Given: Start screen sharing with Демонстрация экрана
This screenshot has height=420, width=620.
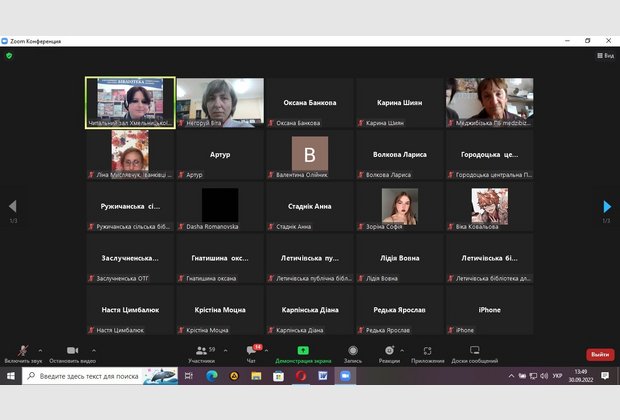Looking at the screenshot, I should [x=303, y=352].
